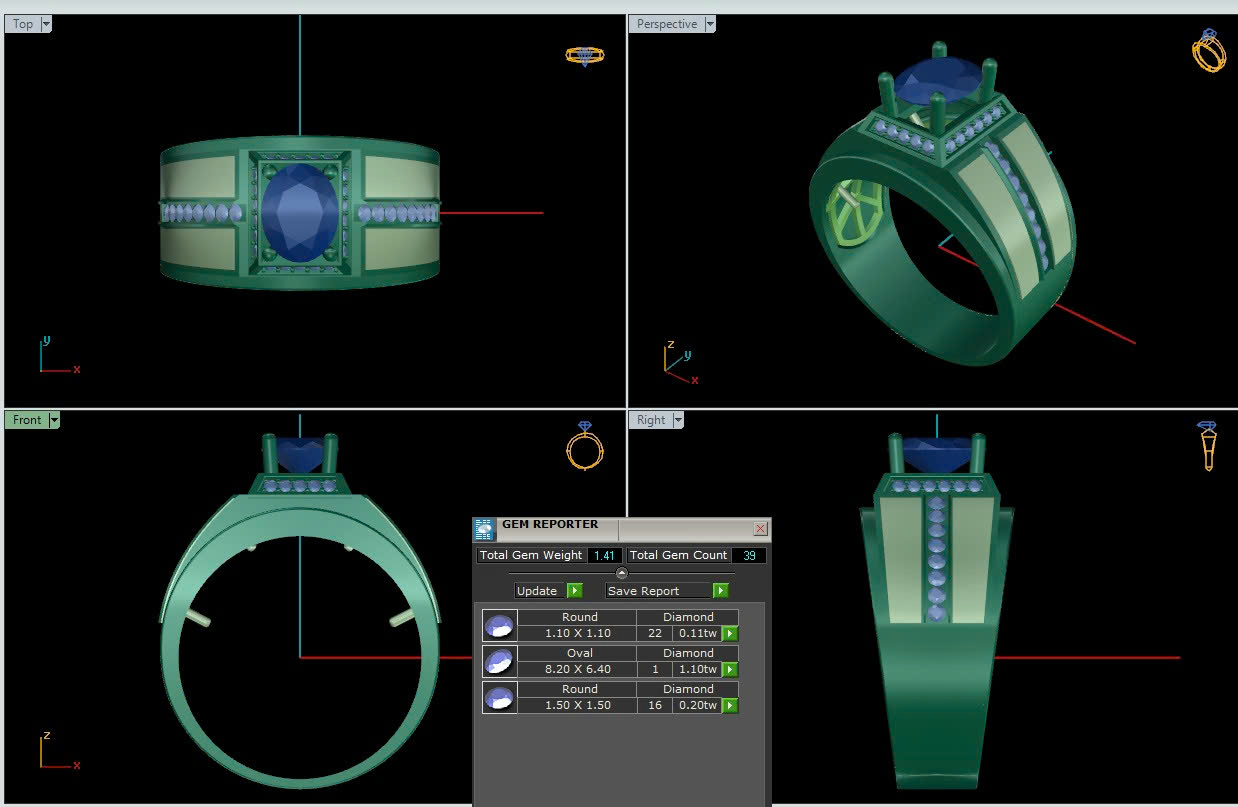Activate the Perspective viewport label
The height and width of the screenshot is (807, 1238).
666,24
